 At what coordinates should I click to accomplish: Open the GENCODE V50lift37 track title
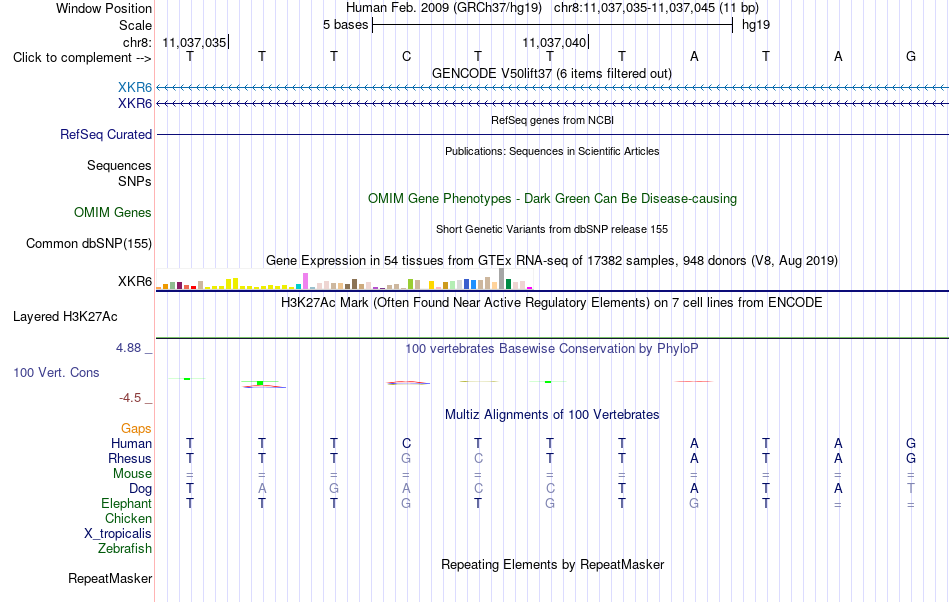[551, 73]
